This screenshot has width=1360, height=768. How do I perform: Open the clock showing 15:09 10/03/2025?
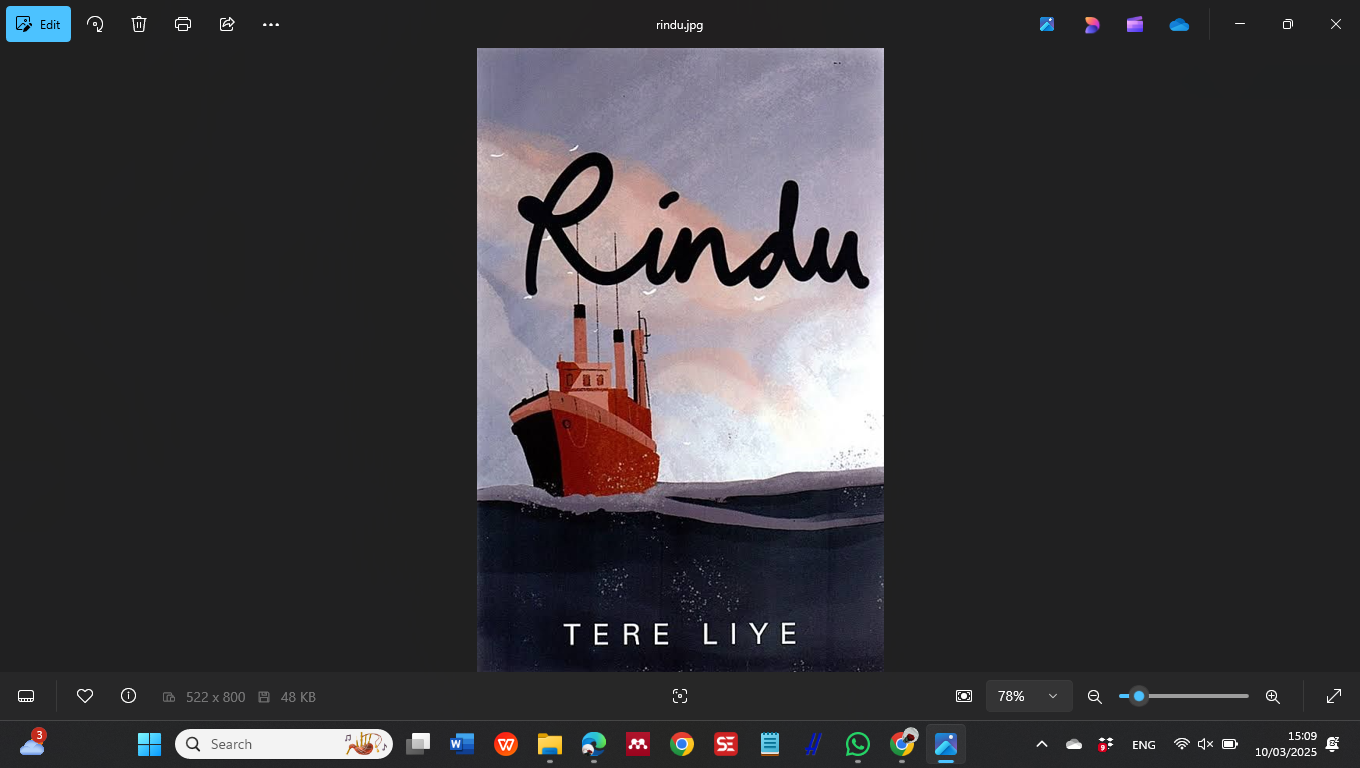(1287, 744)
